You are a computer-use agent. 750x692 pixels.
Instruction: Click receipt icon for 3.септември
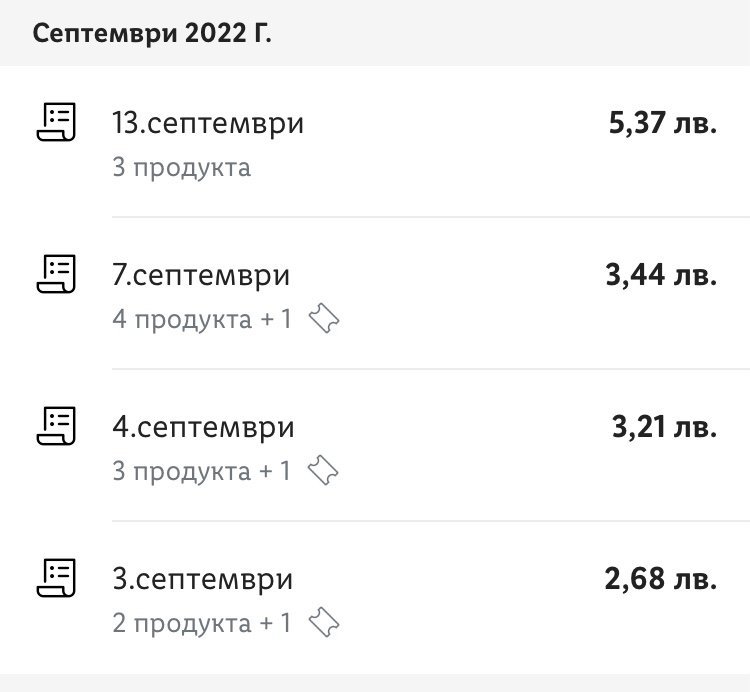tap(56, 579)
